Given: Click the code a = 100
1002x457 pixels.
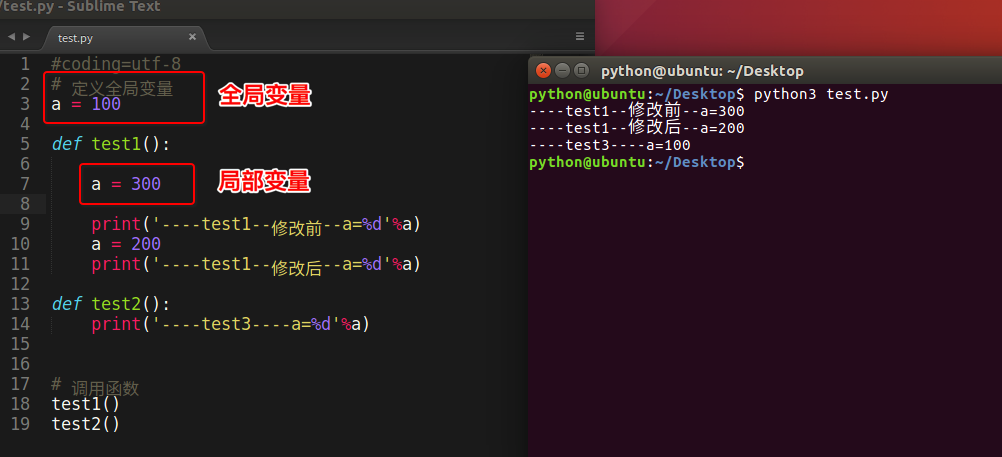Looking at the screenshot, I should [86, 104].
